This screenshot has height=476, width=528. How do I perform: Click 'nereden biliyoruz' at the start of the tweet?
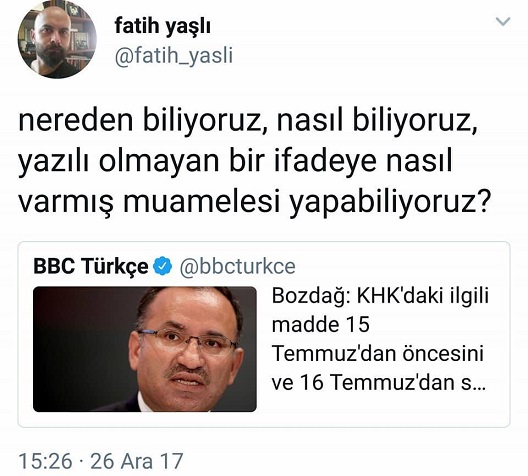point(140,121)
